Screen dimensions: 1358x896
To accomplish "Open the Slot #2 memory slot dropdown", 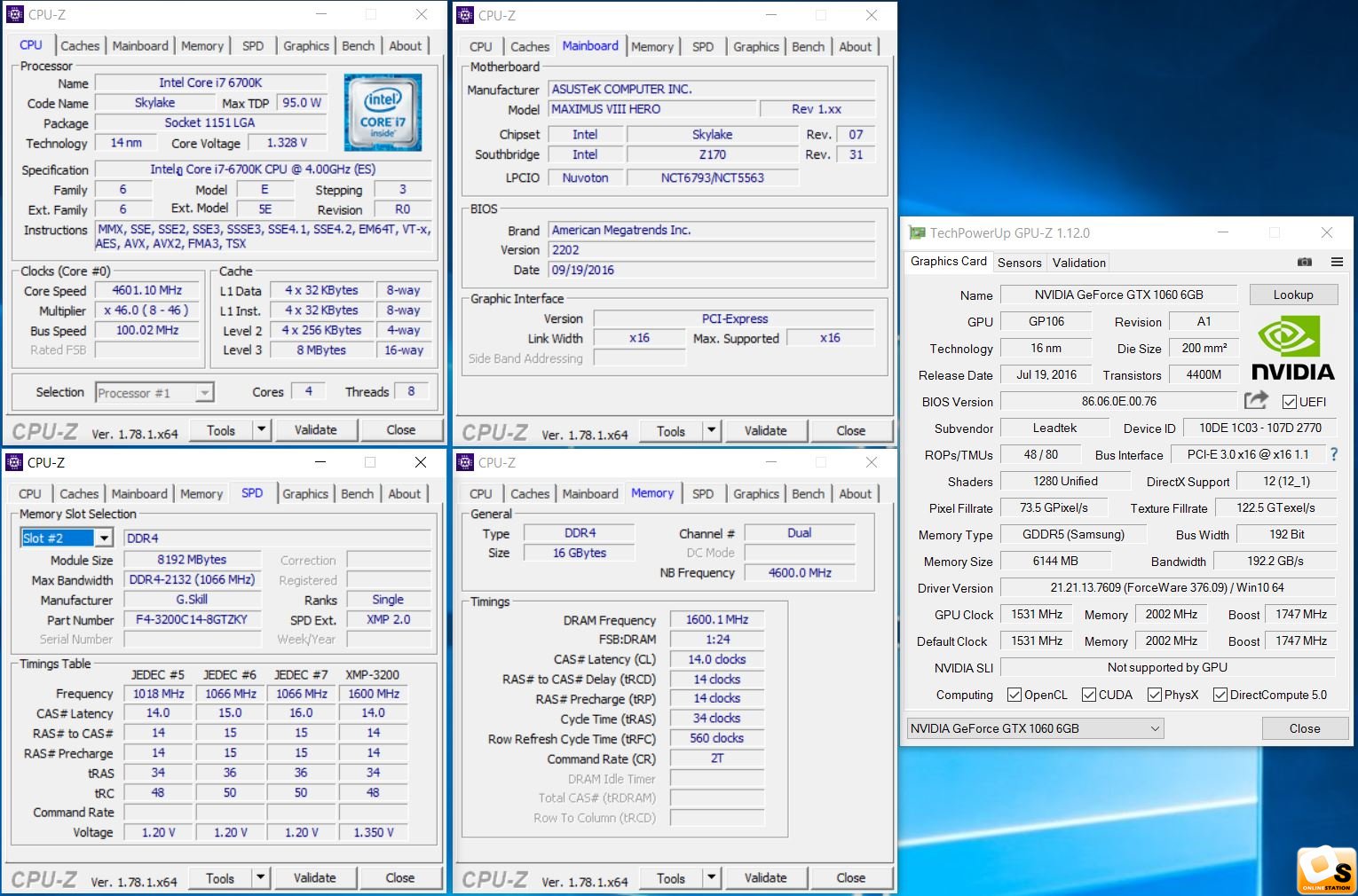I will [67, 538].
